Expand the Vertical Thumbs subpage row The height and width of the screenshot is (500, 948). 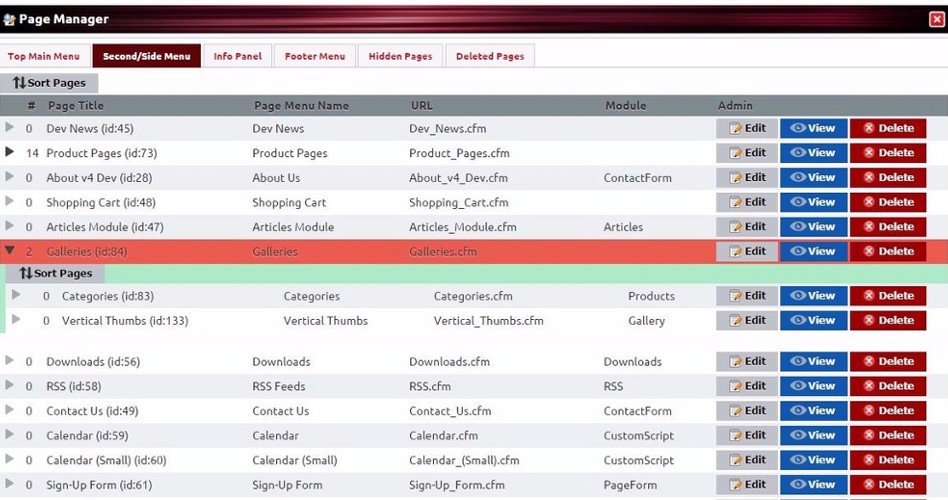tap(16, 319)
